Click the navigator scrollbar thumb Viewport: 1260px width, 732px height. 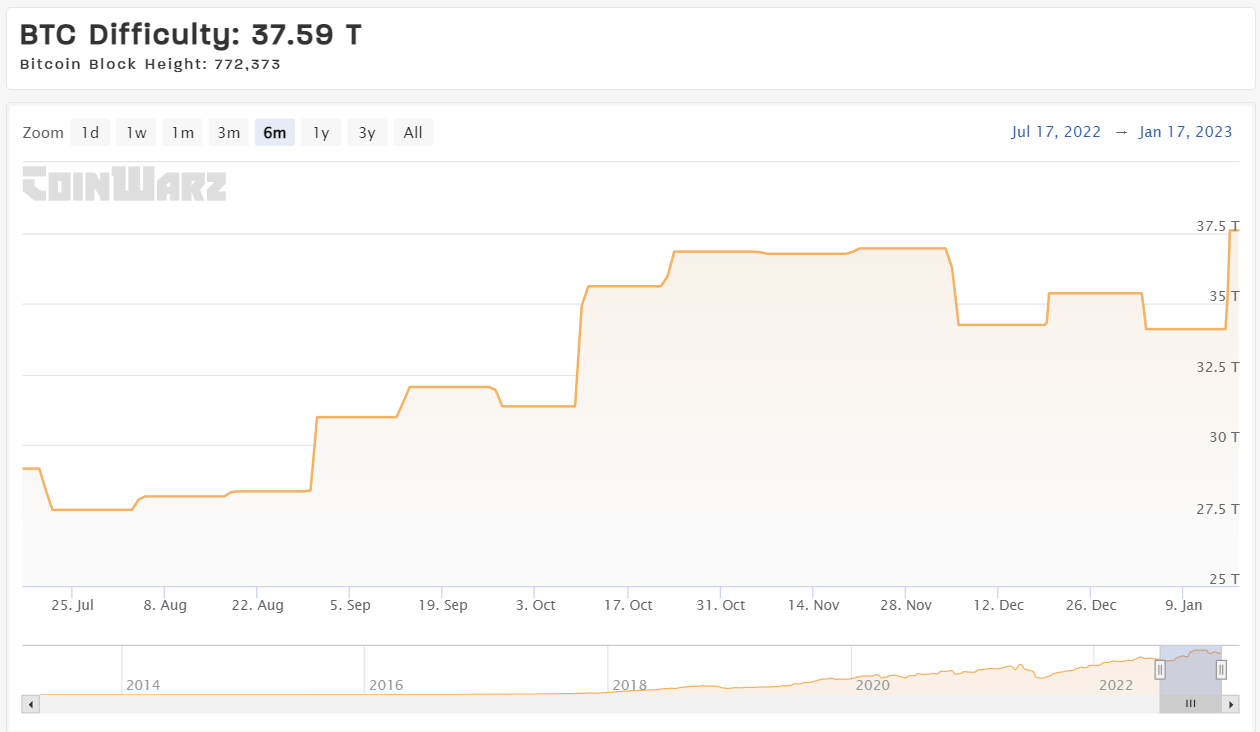1190,704
